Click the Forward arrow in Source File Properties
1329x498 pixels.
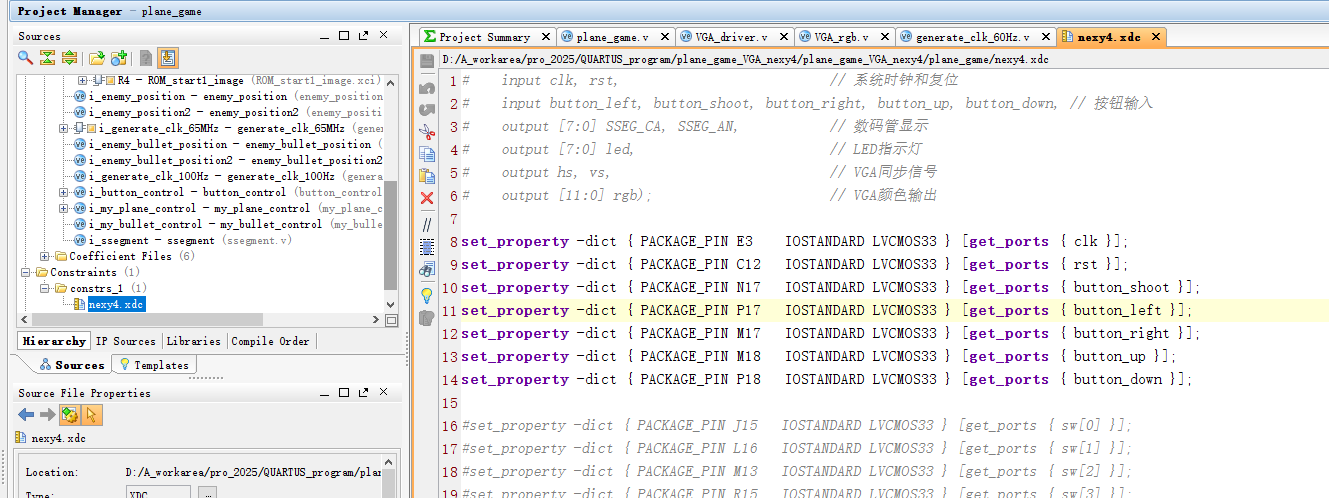click(47, 414)
